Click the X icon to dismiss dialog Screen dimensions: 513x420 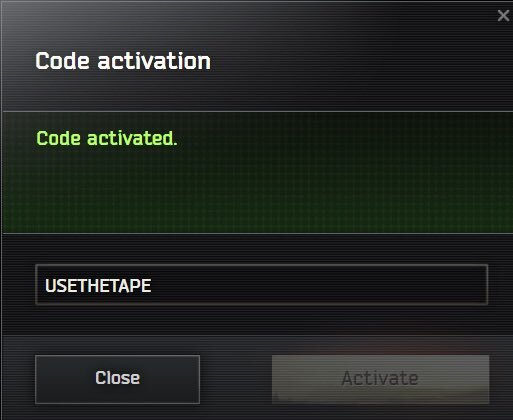tap(503, 16)
